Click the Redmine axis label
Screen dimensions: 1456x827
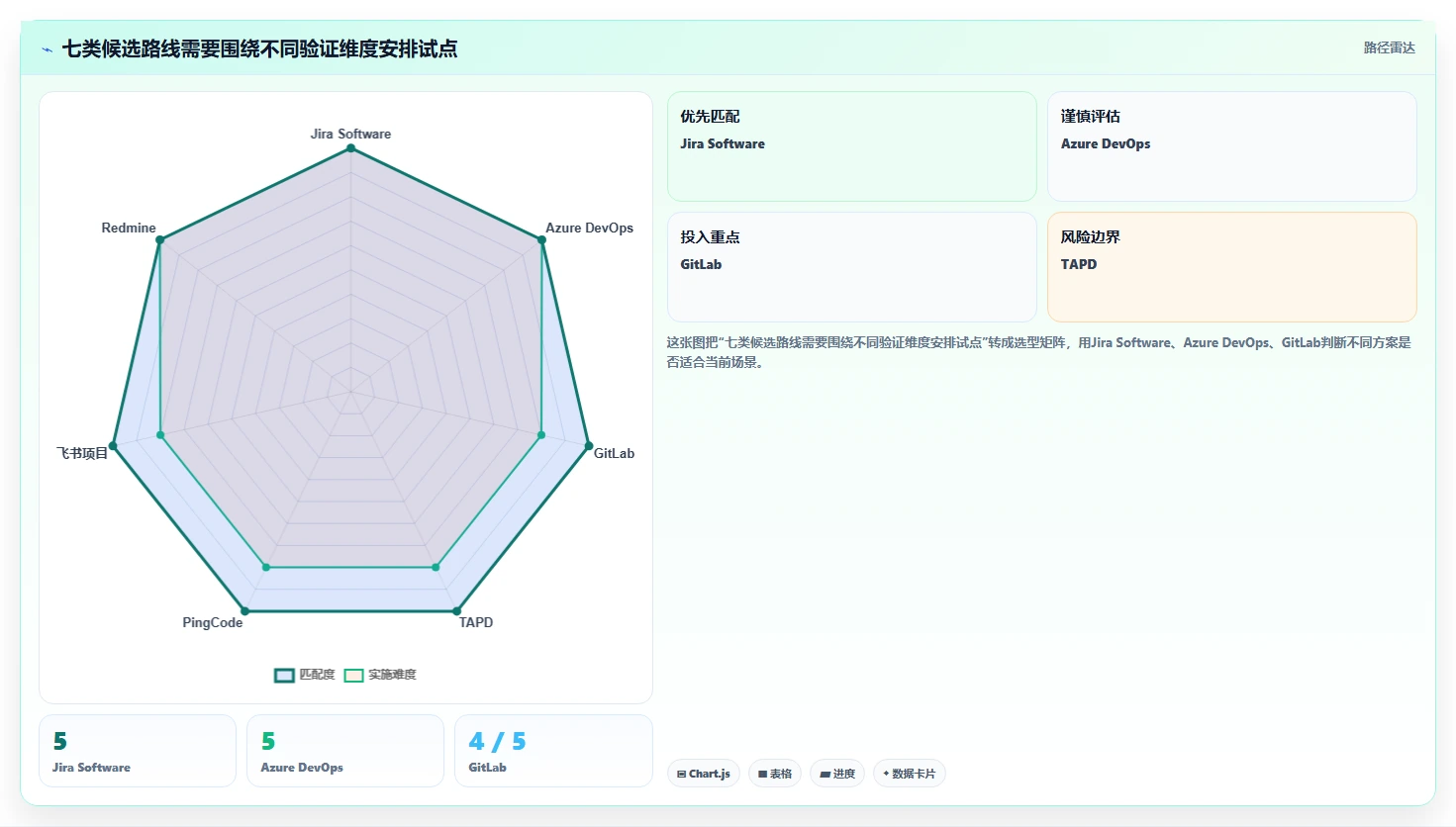(129, 228)
